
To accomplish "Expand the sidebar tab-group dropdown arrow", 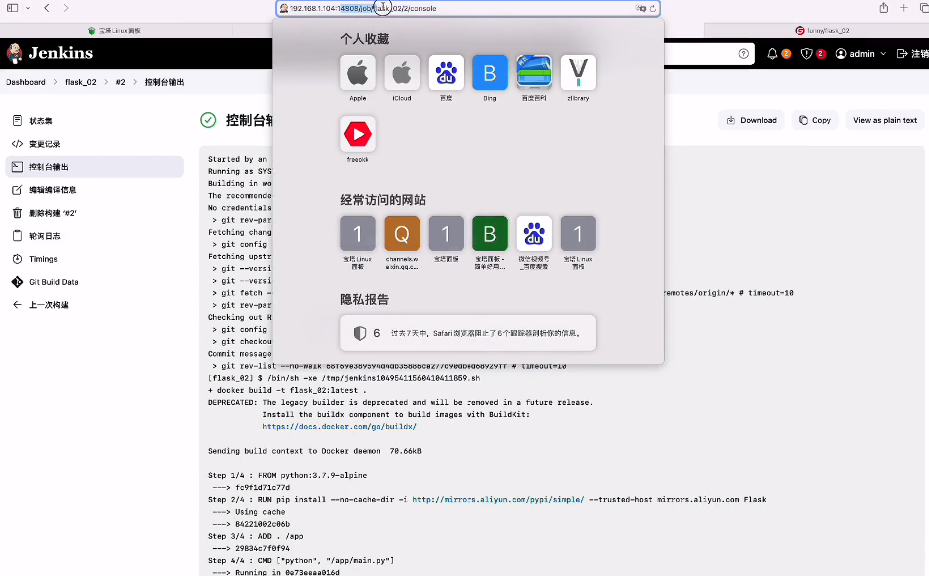I will point(28,8).
